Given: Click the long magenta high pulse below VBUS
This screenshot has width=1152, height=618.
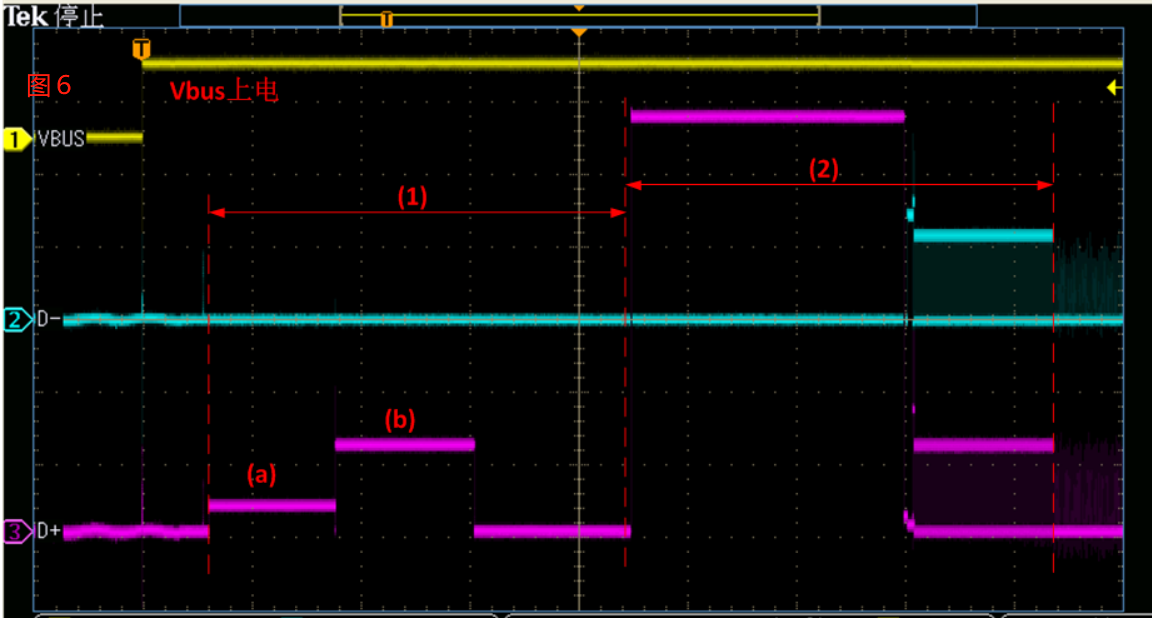Looking at the screenshot, I should click(x=767, y=117).
